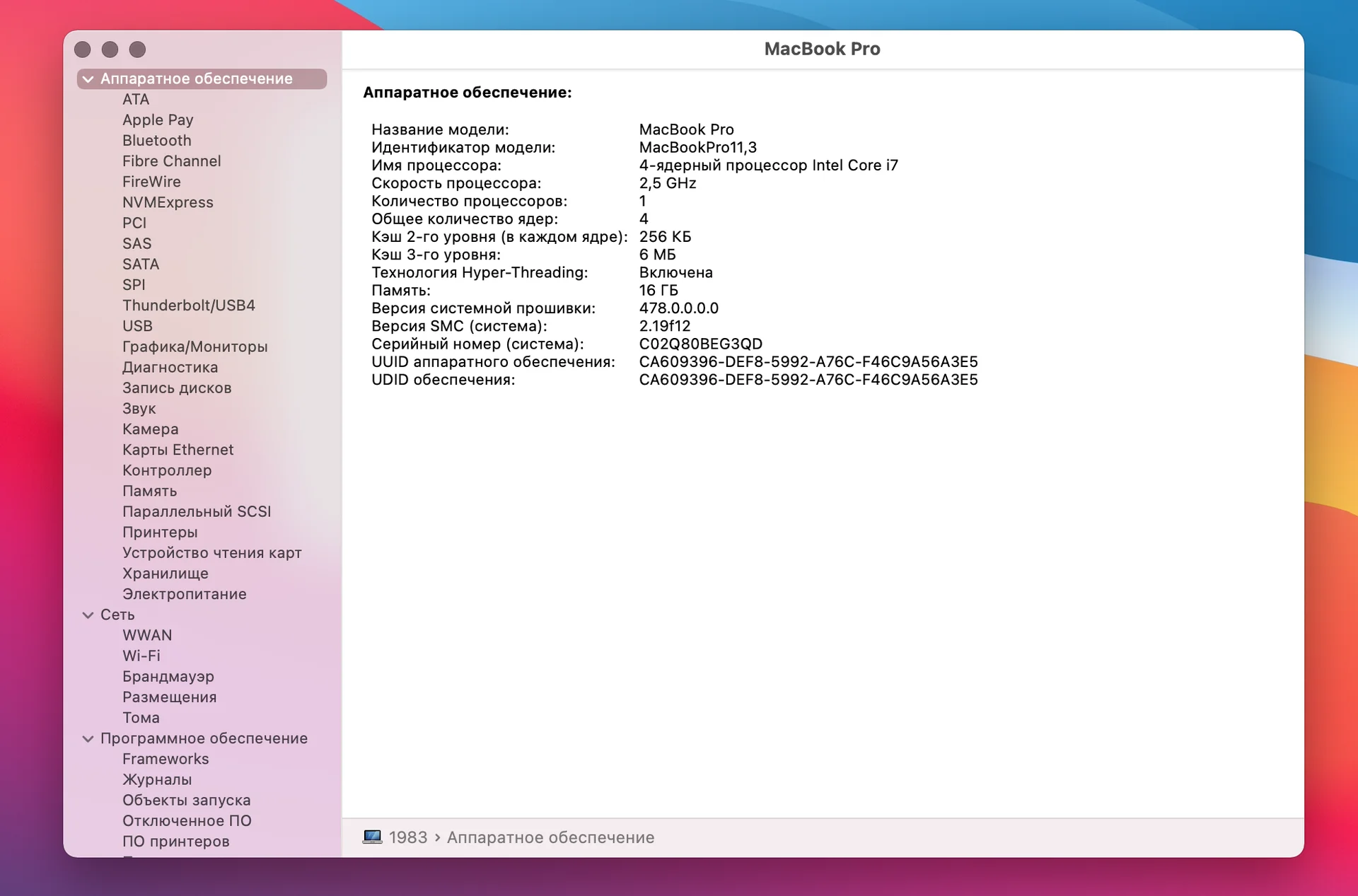Screen dimensions: 1358x896
Task: Show Fibre Channel details
Action: [171, 161]
